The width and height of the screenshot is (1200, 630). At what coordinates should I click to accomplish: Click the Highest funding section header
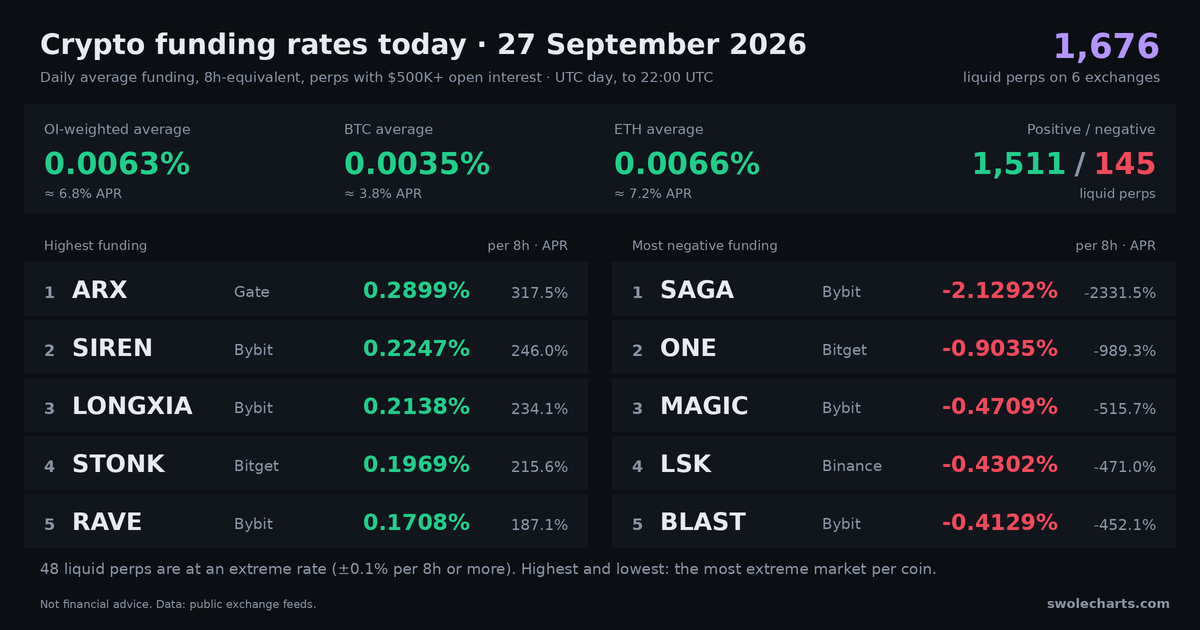tap(95, 246)
